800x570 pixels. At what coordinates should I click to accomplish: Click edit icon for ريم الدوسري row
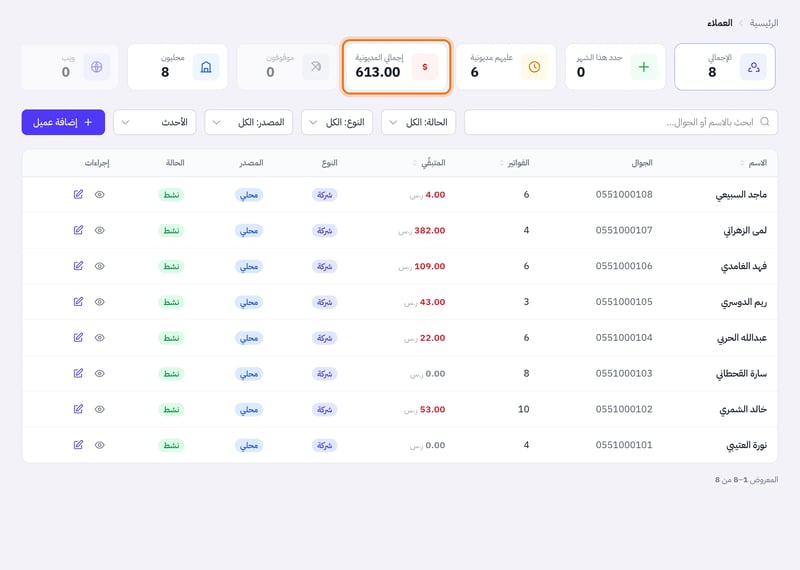[x=78, y=302]
